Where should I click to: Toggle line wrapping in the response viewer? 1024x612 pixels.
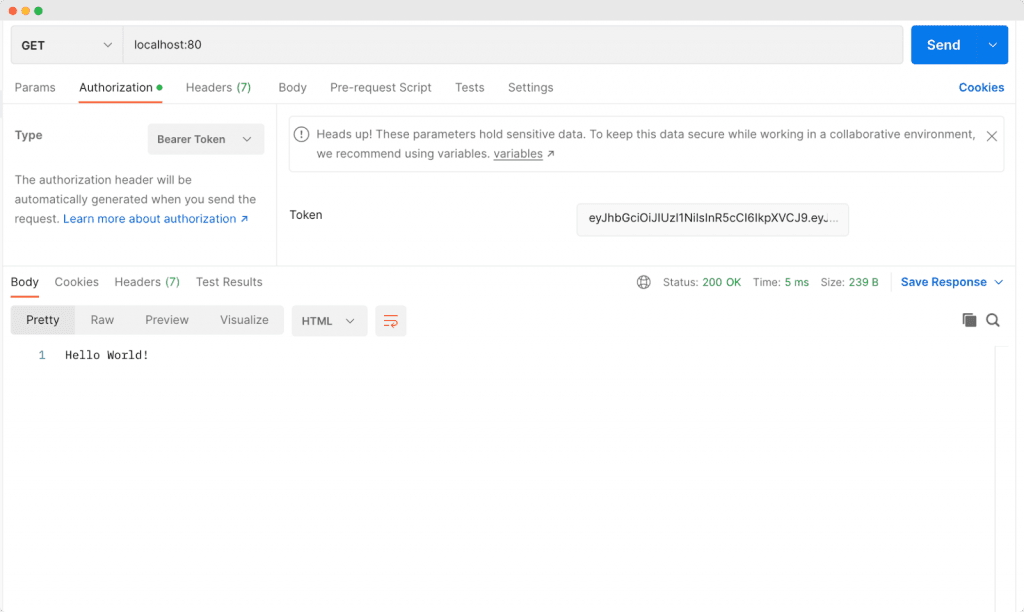coord(390,321)
